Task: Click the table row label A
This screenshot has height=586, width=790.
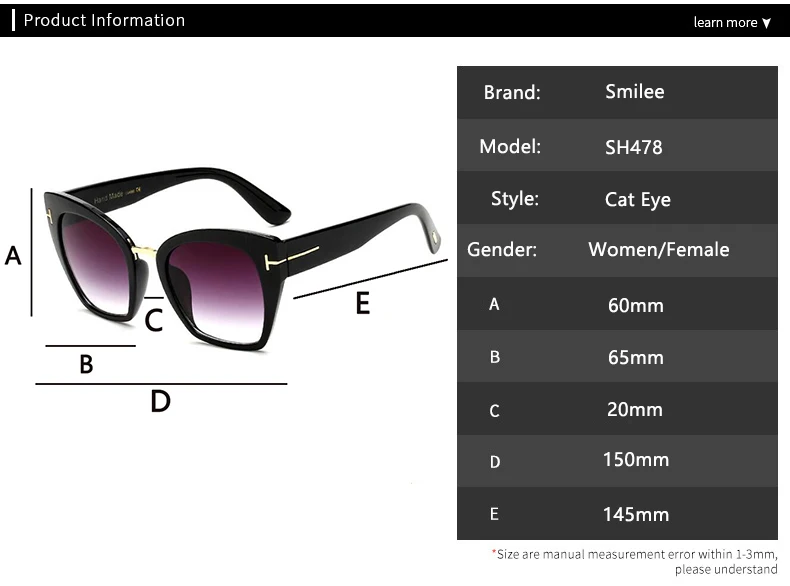Action: [494, 304]
